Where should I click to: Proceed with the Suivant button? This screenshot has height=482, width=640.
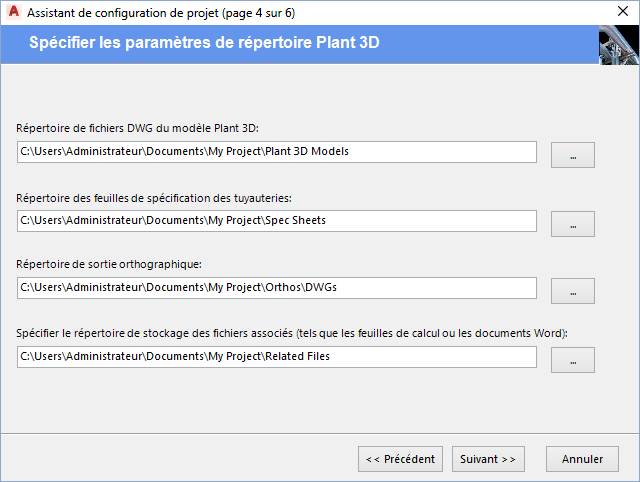coord(488,459)
